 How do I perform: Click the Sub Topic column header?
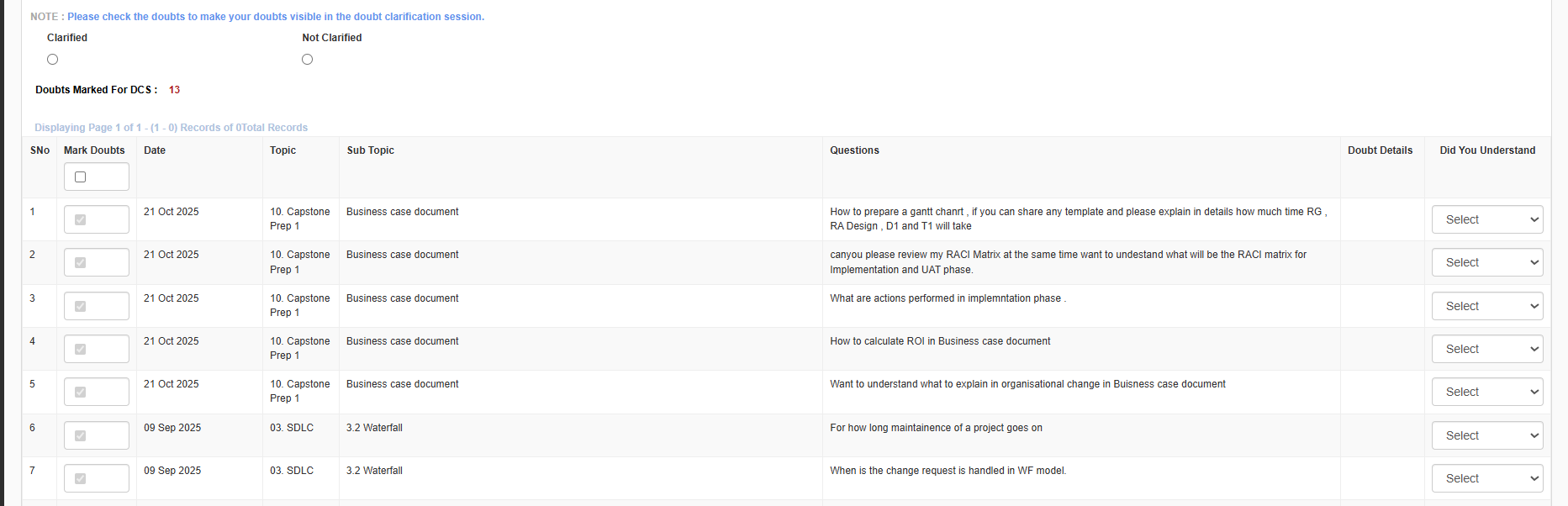click(x=370, y=150)
